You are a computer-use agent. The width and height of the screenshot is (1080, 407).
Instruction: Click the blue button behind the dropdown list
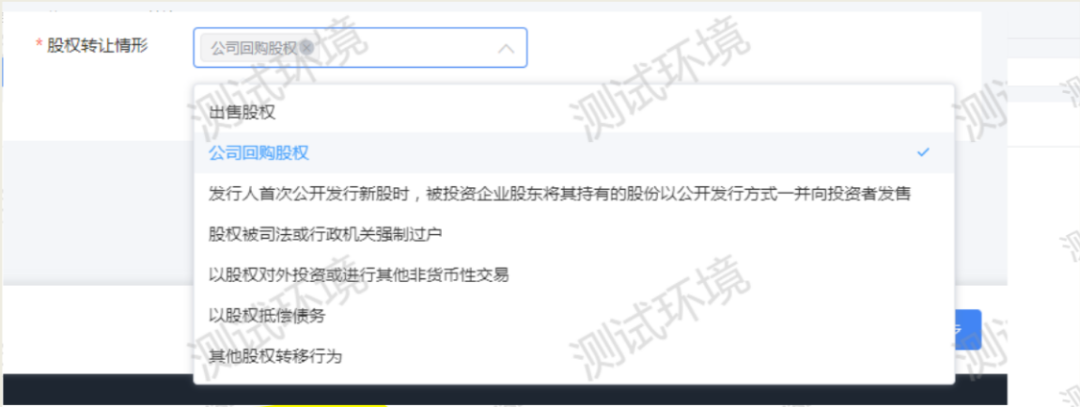[968, 330]
